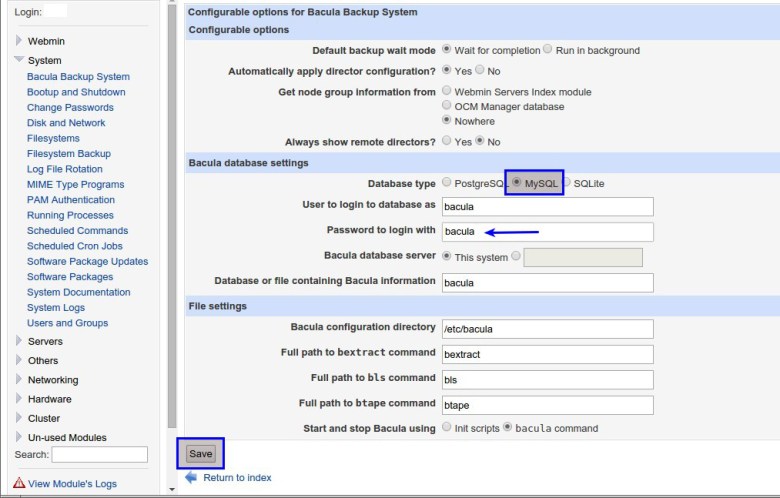780x498 pixels.
Task: Select Nowhere for node group information
Action: pyautogui.click(x=446, y=120)
